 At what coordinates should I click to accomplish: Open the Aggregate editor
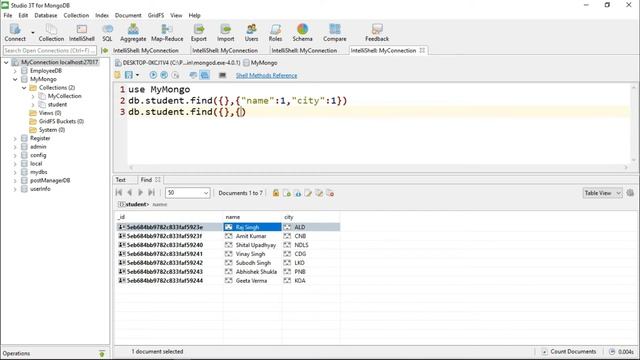click(x=133, y=32)
